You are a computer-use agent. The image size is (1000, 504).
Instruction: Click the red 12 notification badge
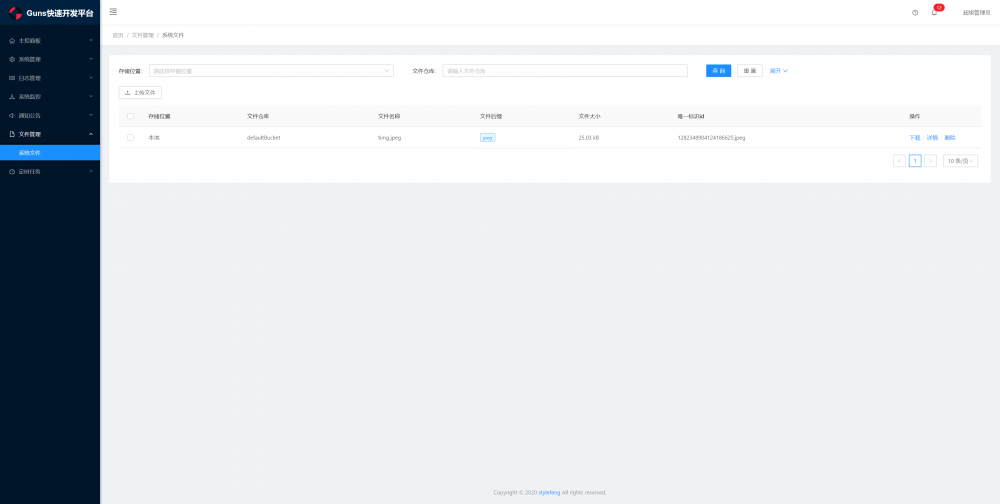pos(939,8)
